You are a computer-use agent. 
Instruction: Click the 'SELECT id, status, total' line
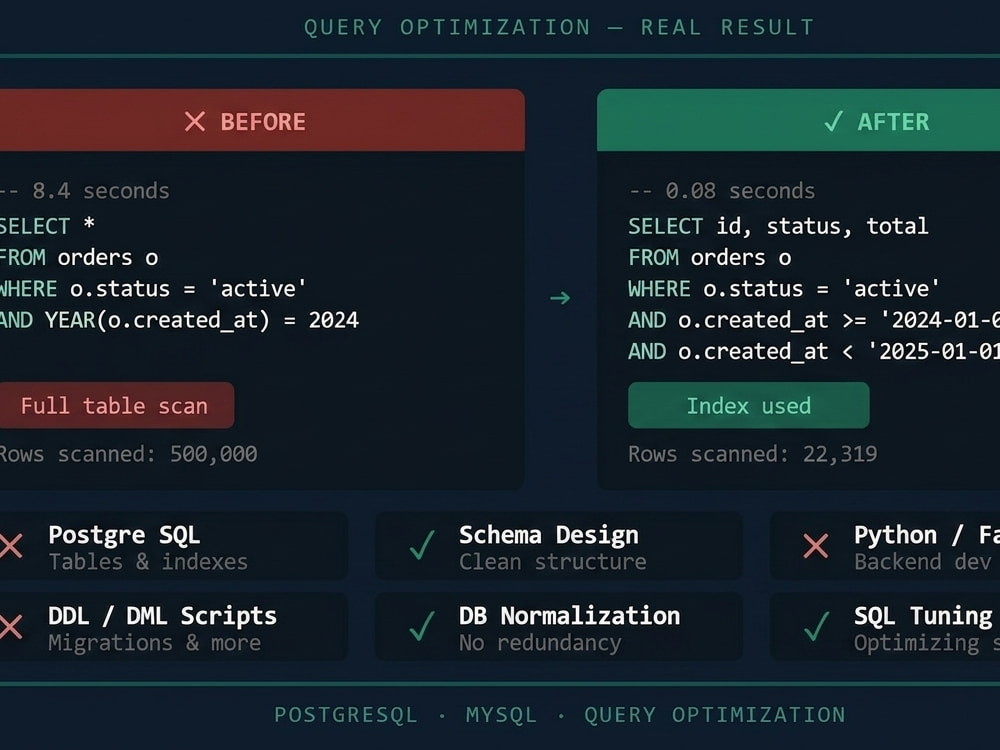[x=778, y=226]
